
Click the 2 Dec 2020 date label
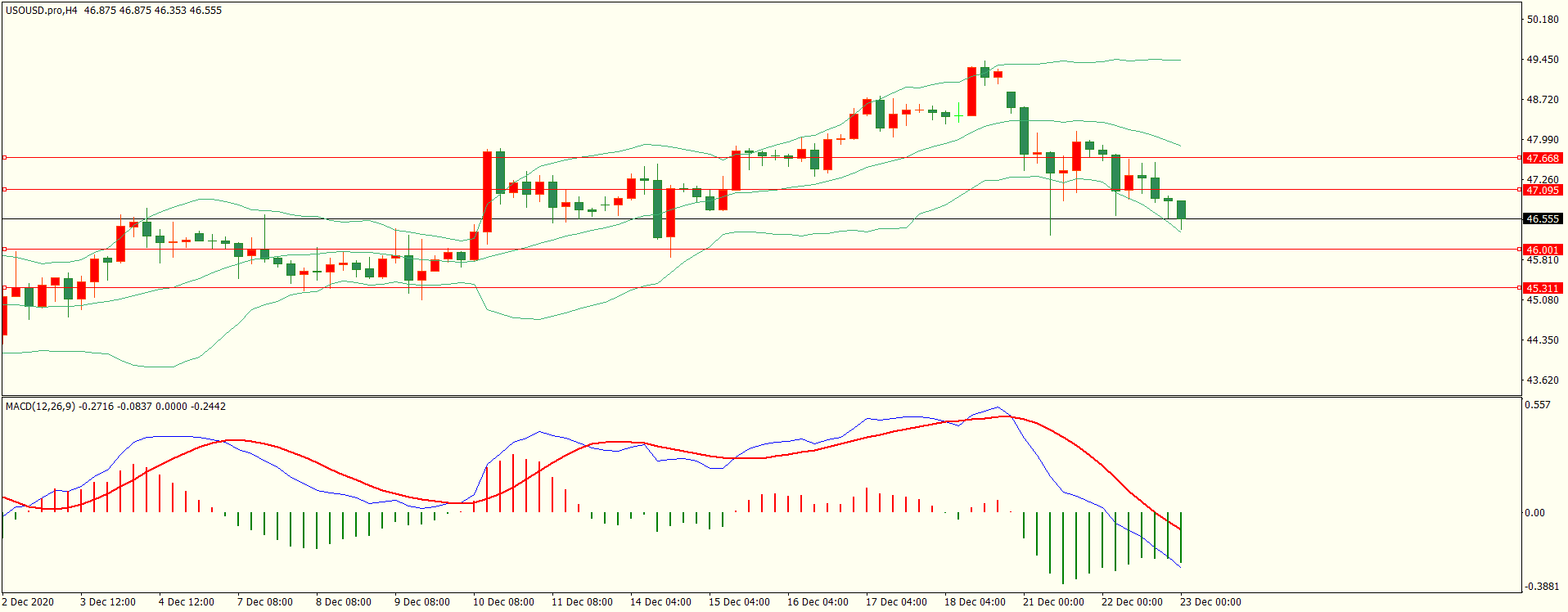29,602
